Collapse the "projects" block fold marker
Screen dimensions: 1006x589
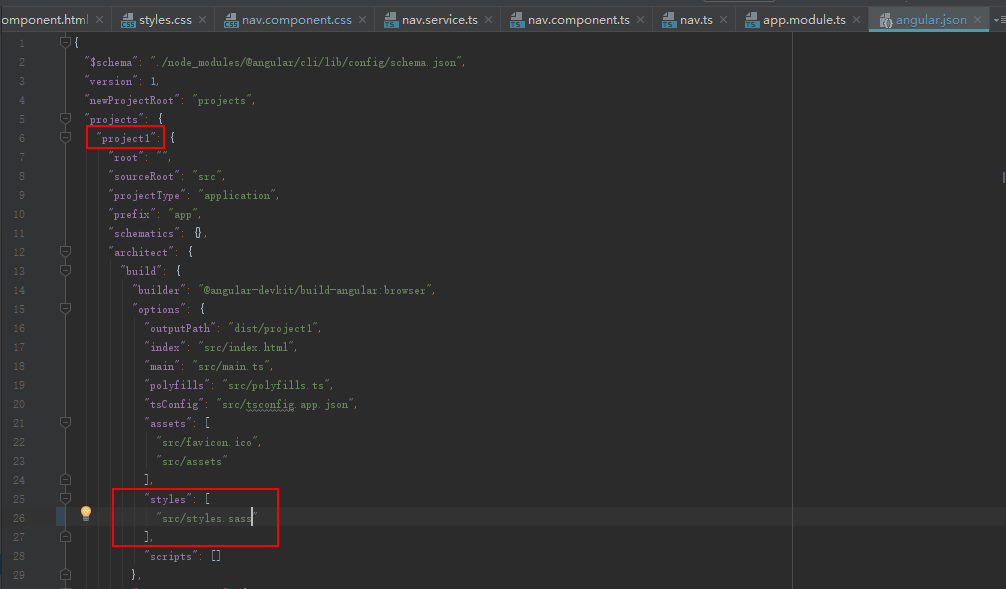pyautogui.click(x=65, y=119)
